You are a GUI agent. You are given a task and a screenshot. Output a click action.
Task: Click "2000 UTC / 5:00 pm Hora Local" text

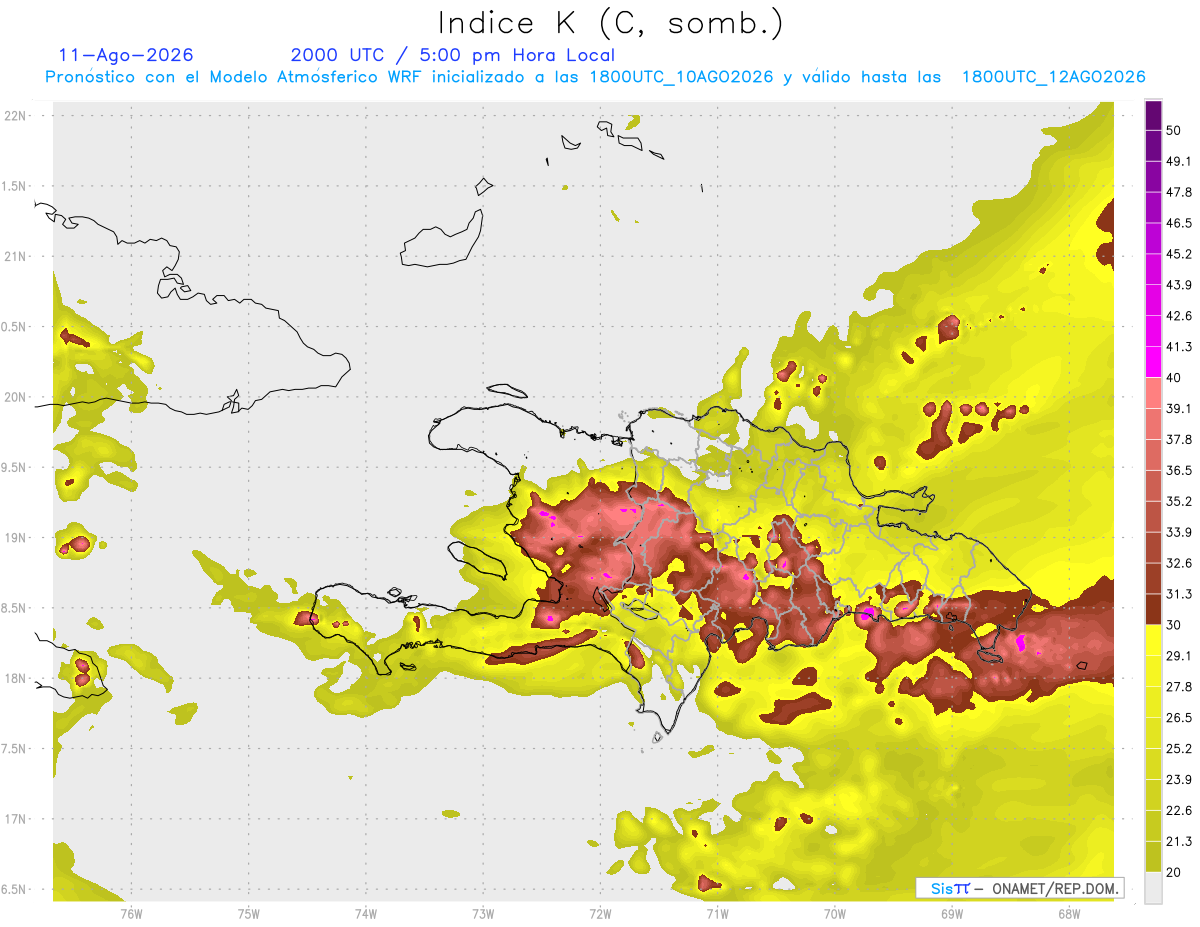click(453, 55)
